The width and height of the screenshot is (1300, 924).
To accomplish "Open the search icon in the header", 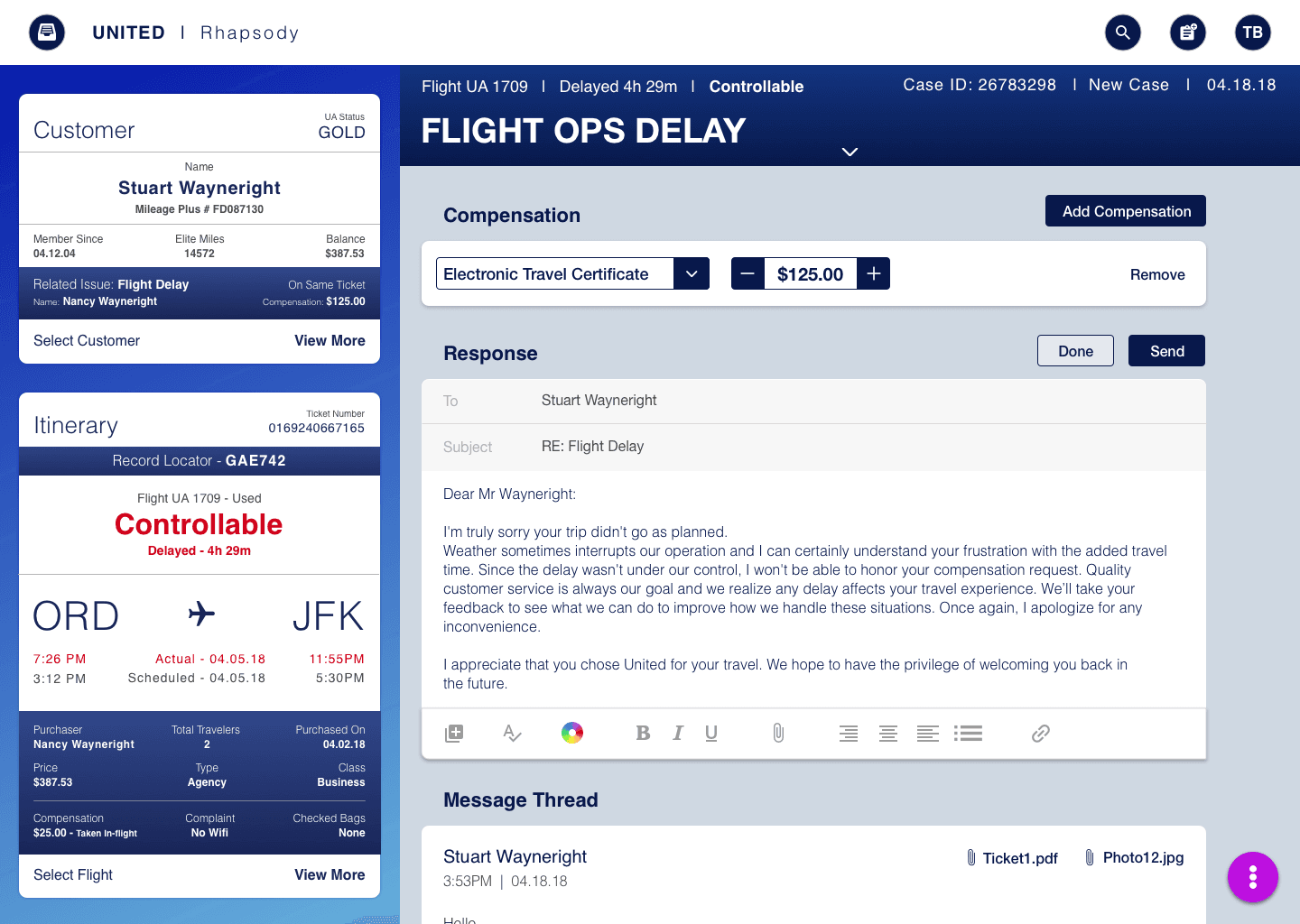I will coord(1123,32).
